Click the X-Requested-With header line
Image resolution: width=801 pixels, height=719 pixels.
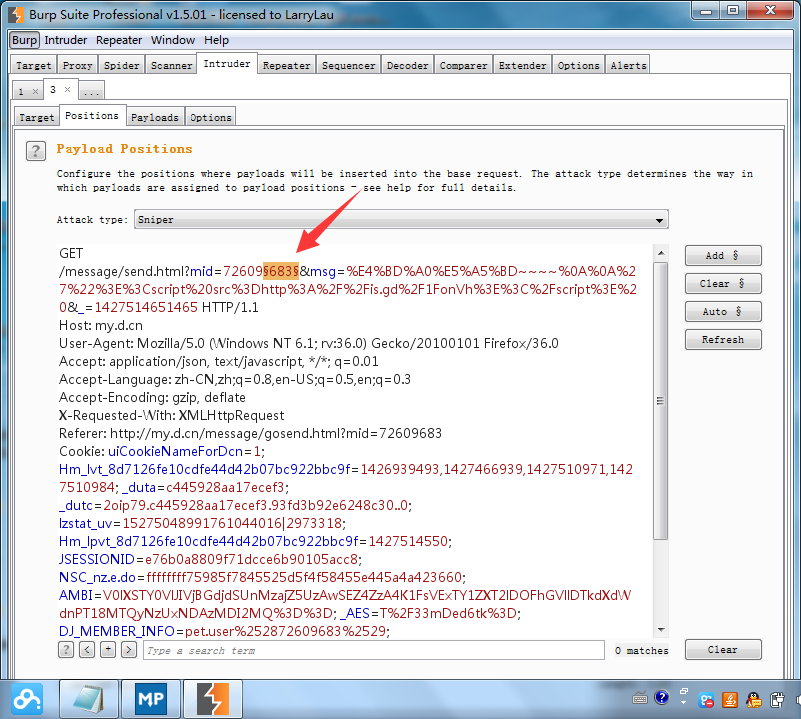click(x=172, y=415)
